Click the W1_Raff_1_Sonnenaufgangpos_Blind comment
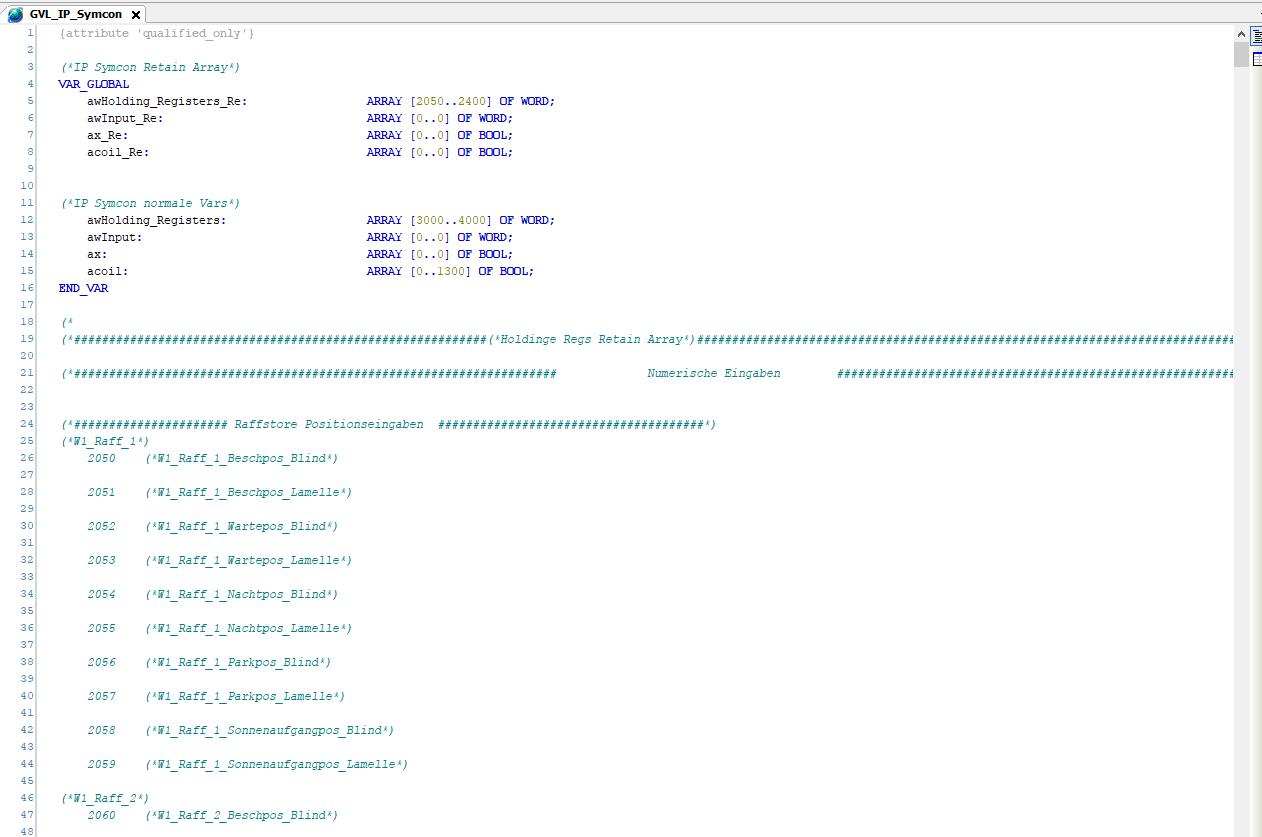This screenshot has width=1262, height=837. point(269,731)
